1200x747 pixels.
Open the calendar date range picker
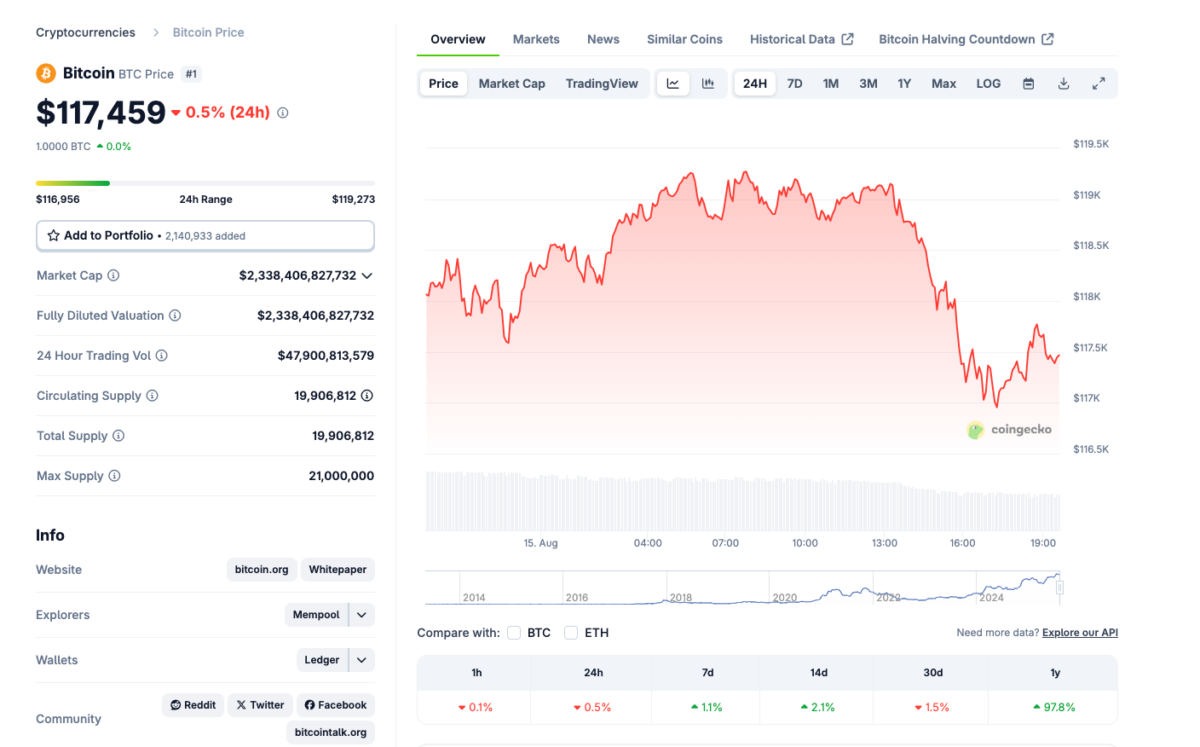point(1028,84)
